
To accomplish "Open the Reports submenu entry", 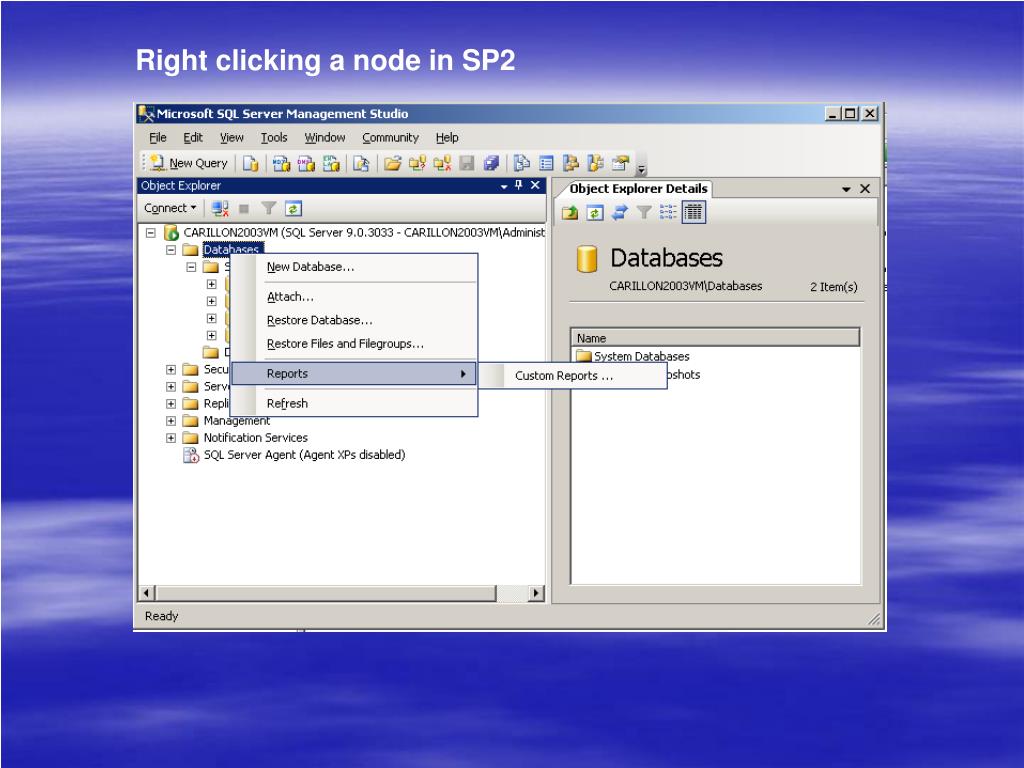I will tap(354, 374).
